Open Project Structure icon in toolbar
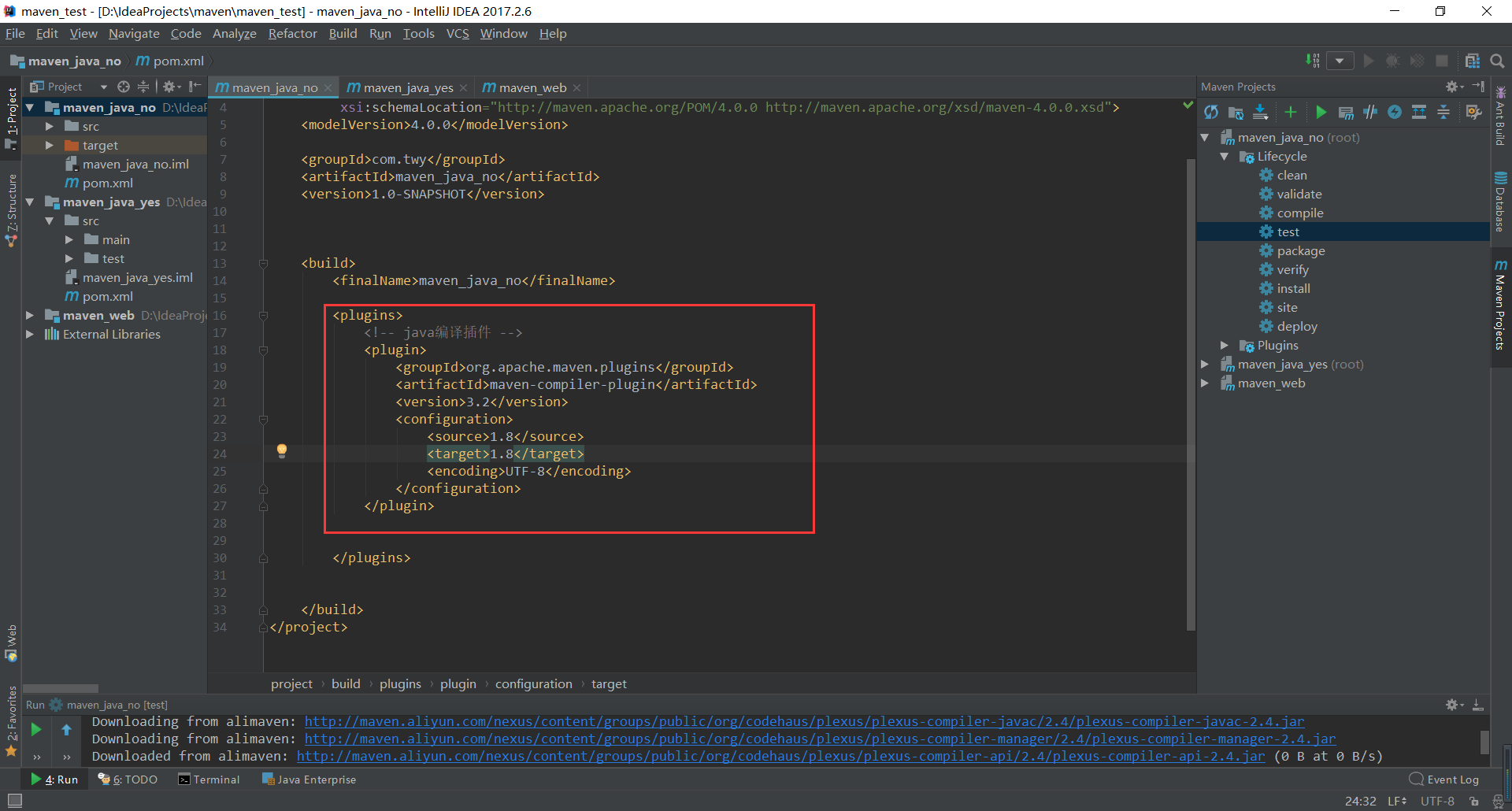 tap(1472, 61)
